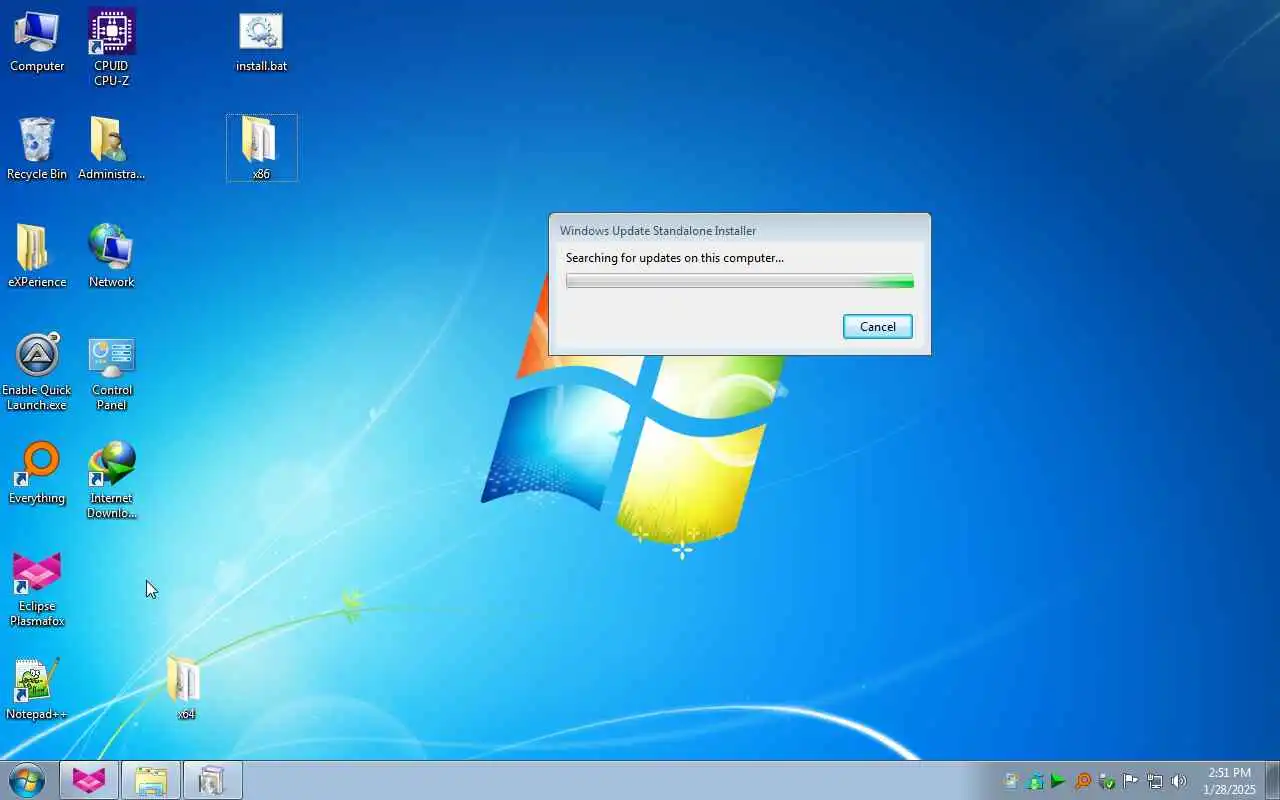This screenshot has width=1280, height=800.
Task: Click the update search progress bar
Action: click(739, 281)
